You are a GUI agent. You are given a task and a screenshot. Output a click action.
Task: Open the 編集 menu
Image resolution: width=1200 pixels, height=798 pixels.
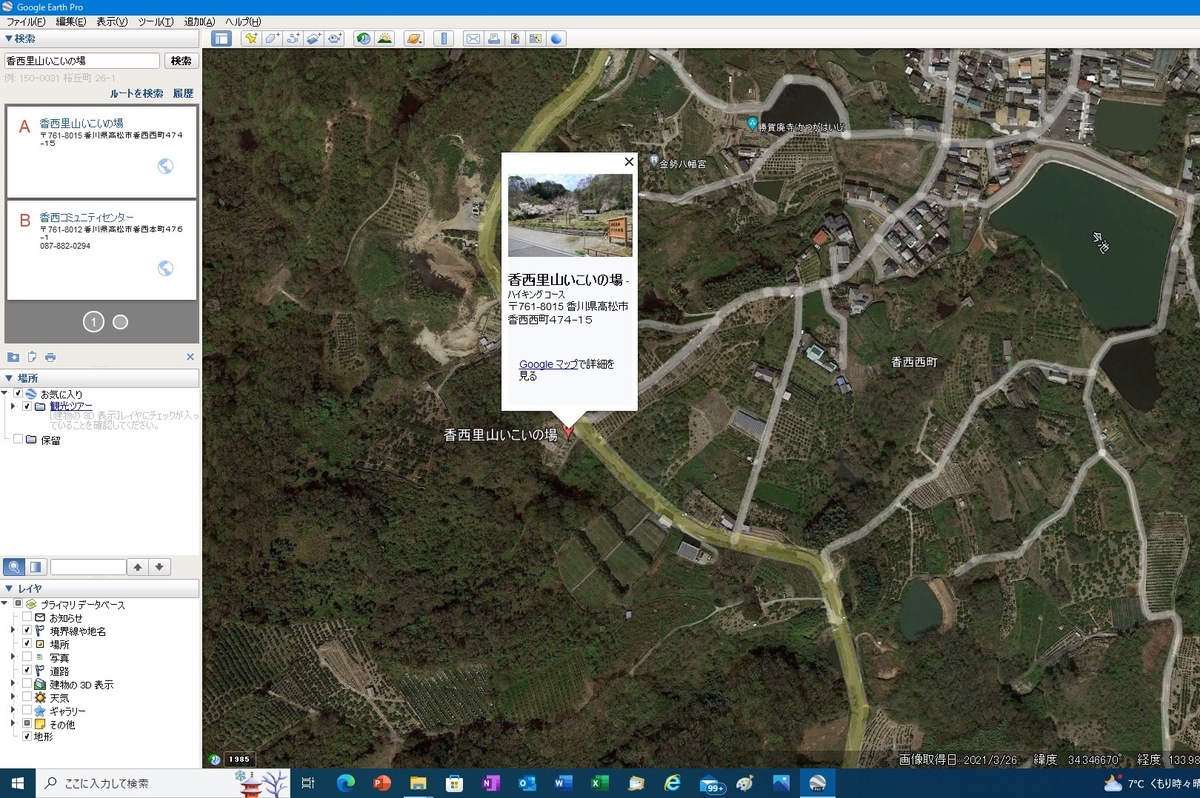(x=71, y=21)
